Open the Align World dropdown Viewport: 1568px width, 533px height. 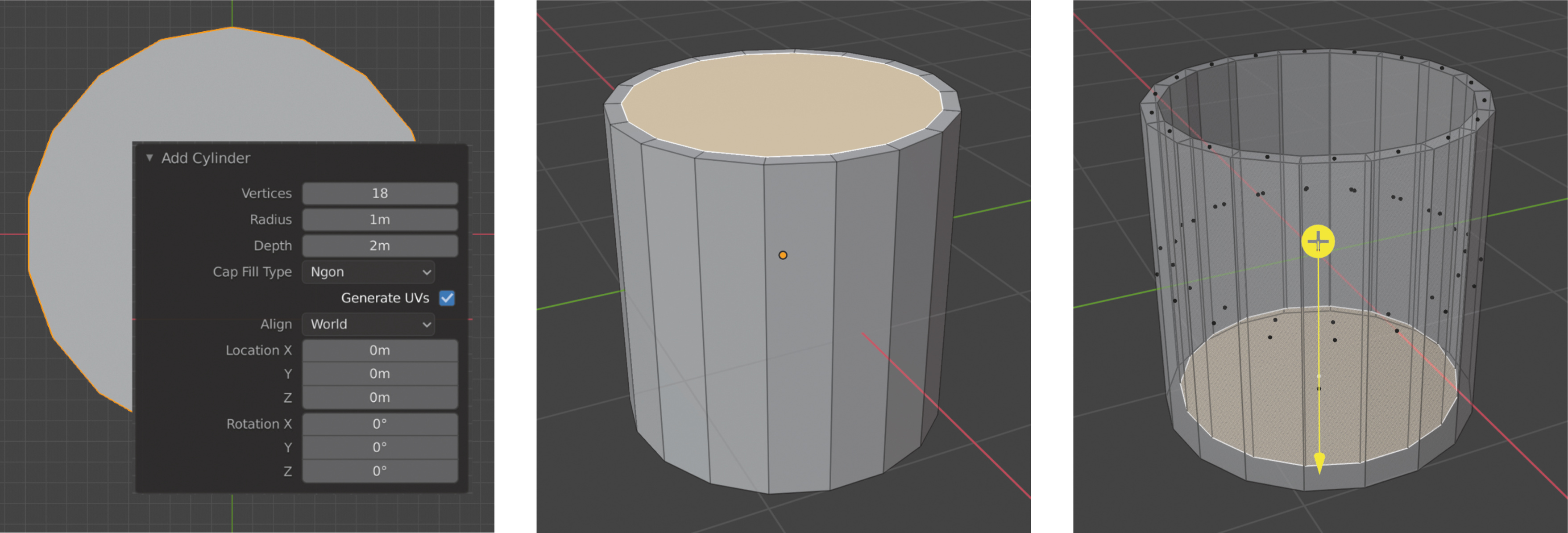pos(368,324)
